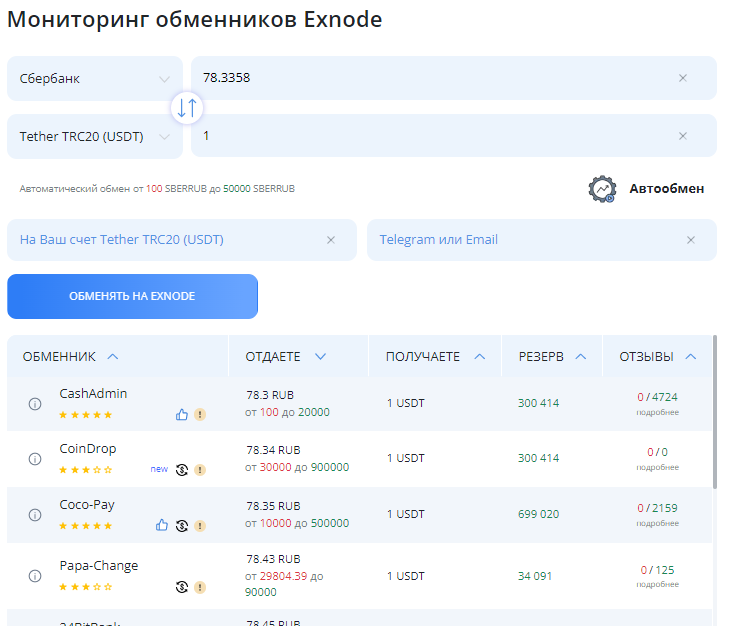
Task: Click the Автообмен label
Action: click(667, 189)
